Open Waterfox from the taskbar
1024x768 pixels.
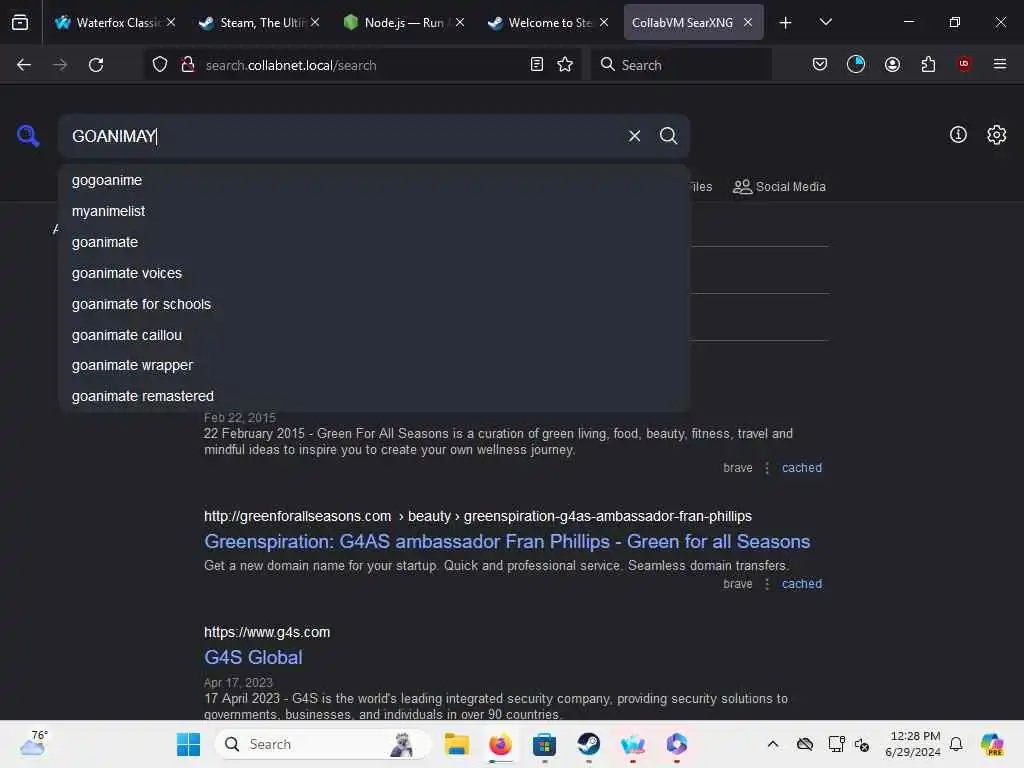(632, 744)
